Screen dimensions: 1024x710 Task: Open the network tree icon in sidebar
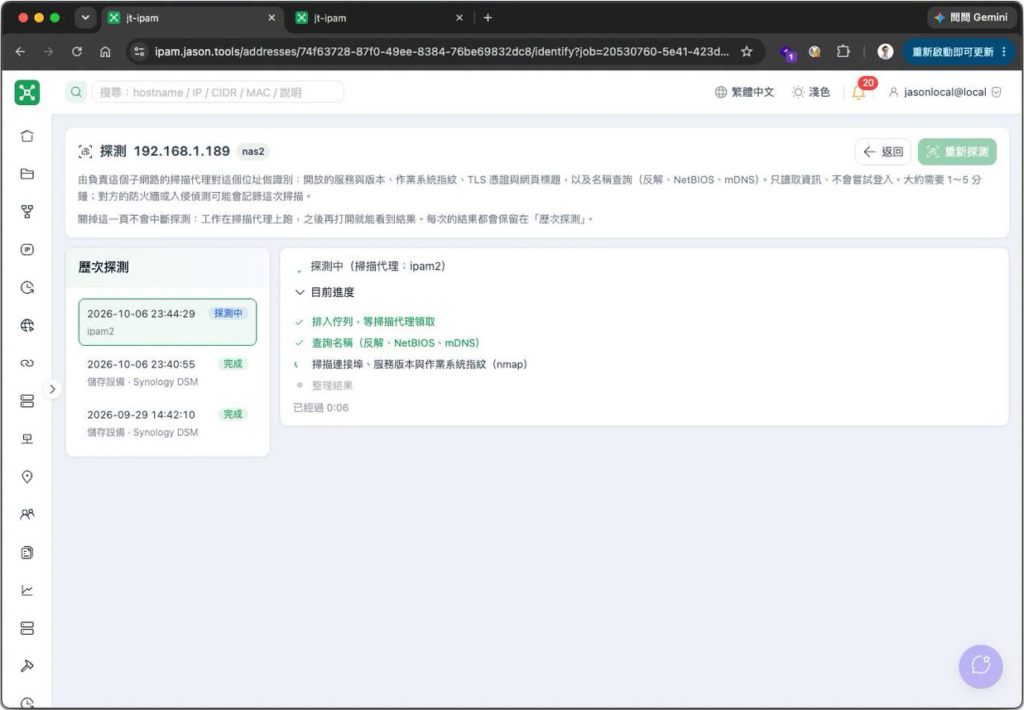[27, 212]
